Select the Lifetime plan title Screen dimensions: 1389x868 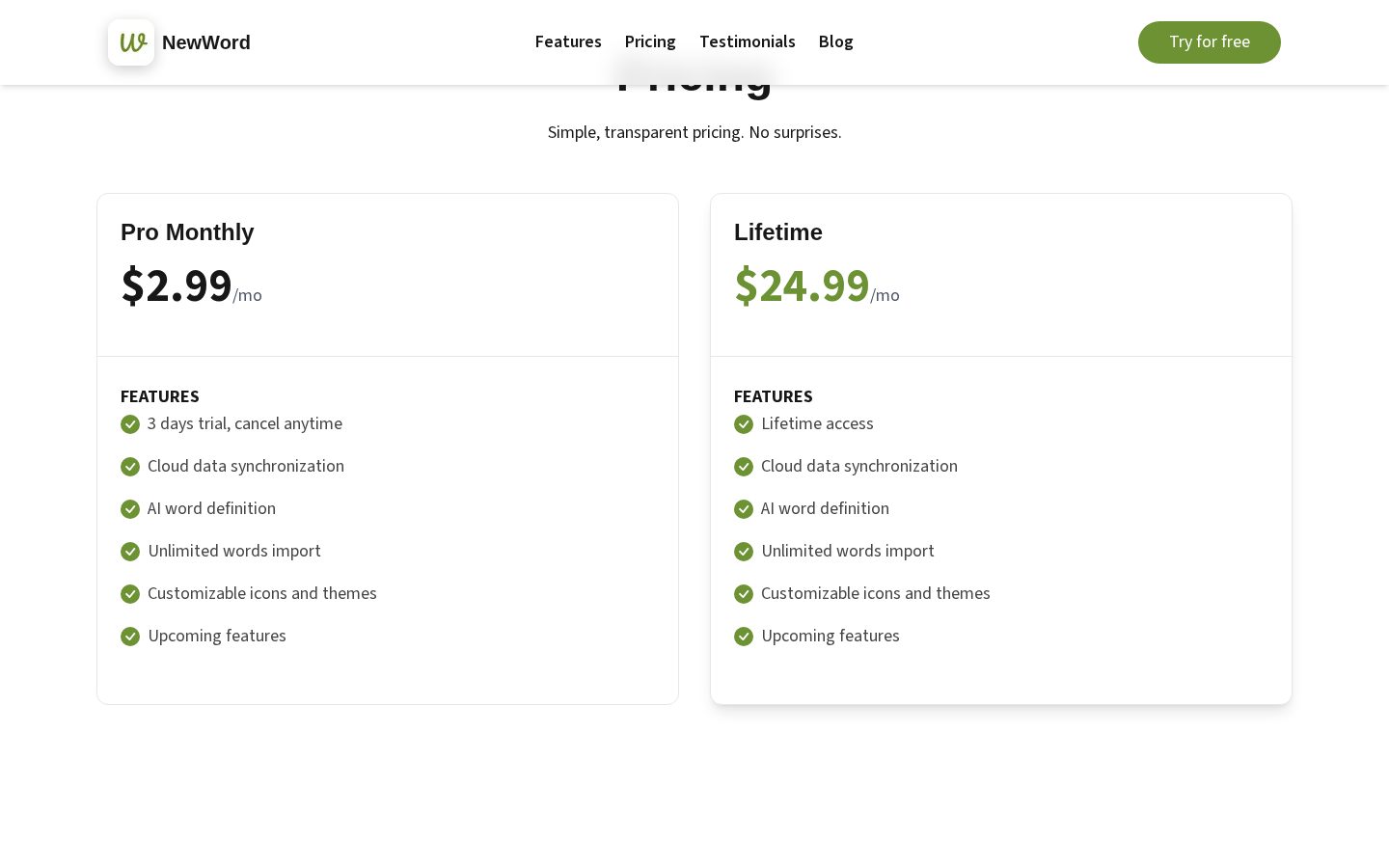coord(778,232)
